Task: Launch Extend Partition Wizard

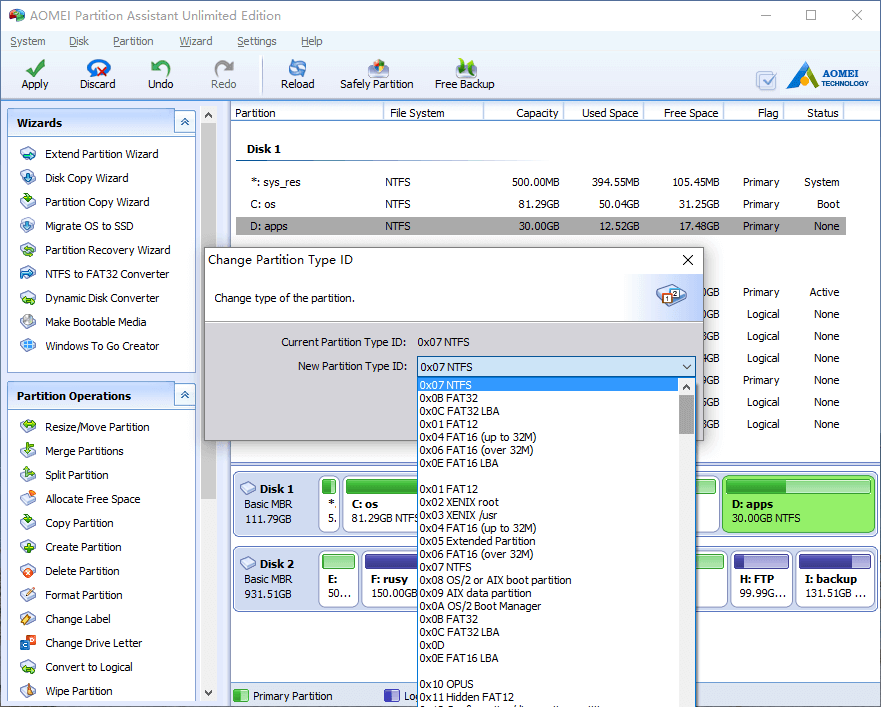Action: coord(102,154)
